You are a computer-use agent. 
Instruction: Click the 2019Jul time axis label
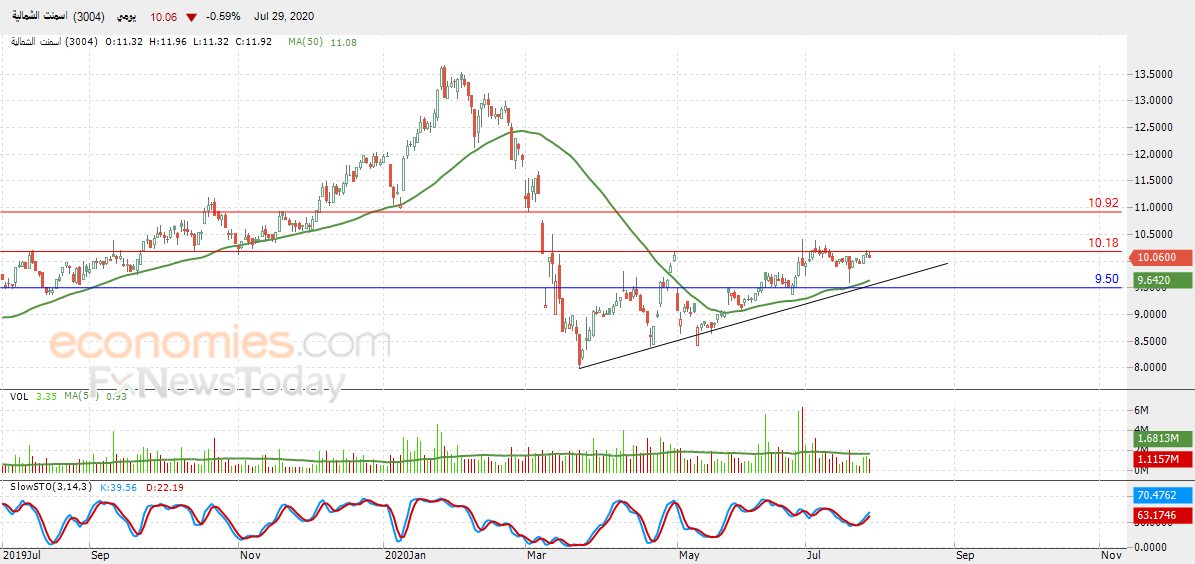click(23, 556)
